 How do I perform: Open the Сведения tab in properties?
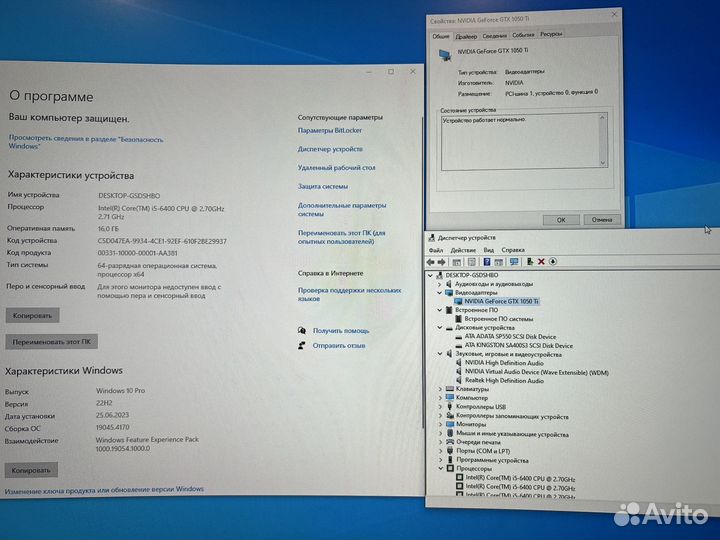495,35
